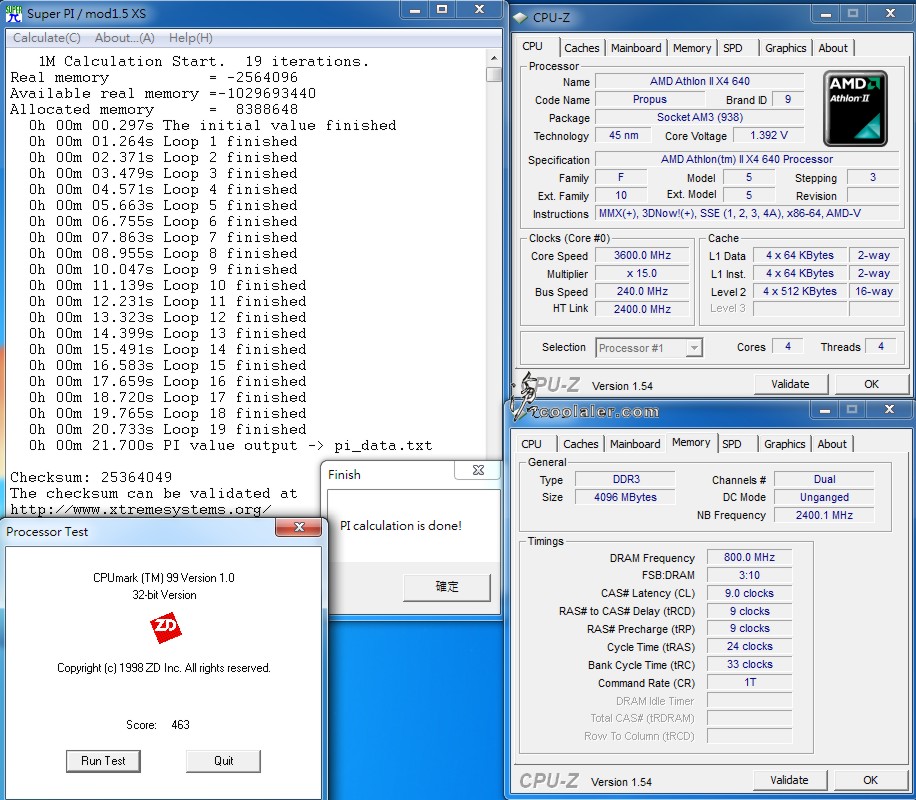This screenshot has width=916, height=800.
Task: Confirm the Finish dialog with 確定 button
Action: [447, 587]
